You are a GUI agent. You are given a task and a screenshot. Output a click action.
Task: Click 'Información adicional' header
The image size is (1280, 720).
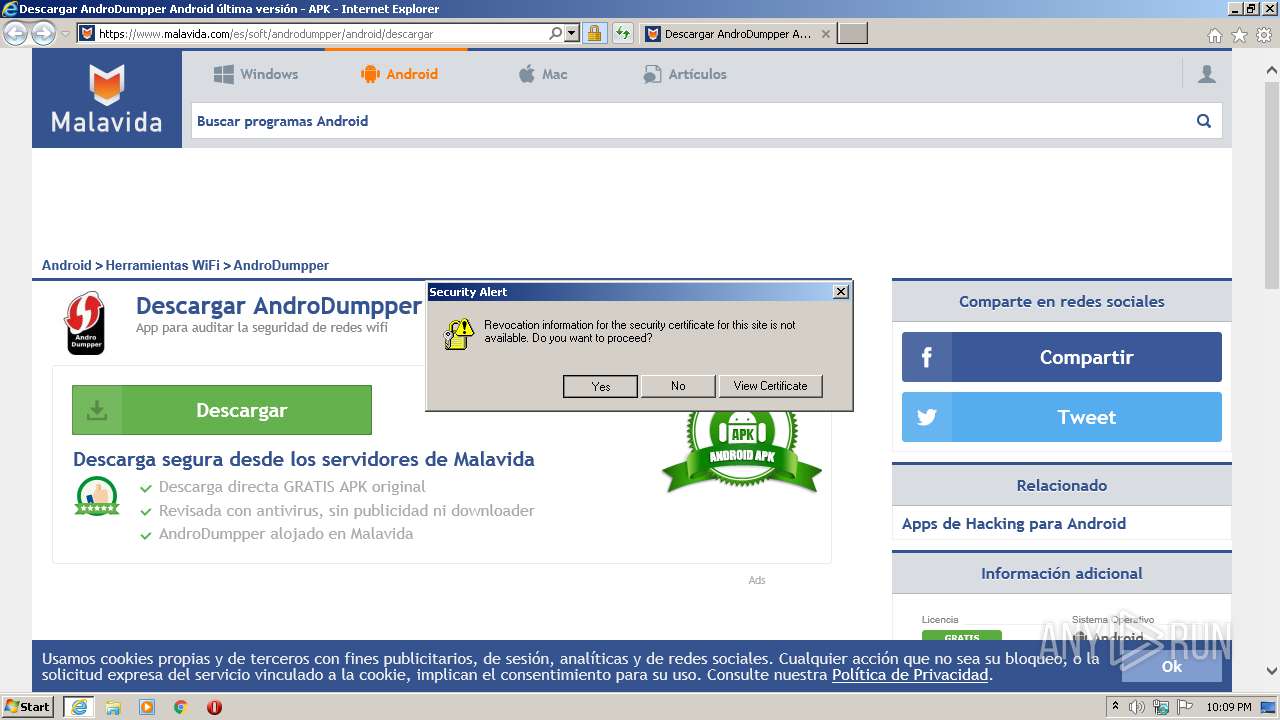[1061, 573]
